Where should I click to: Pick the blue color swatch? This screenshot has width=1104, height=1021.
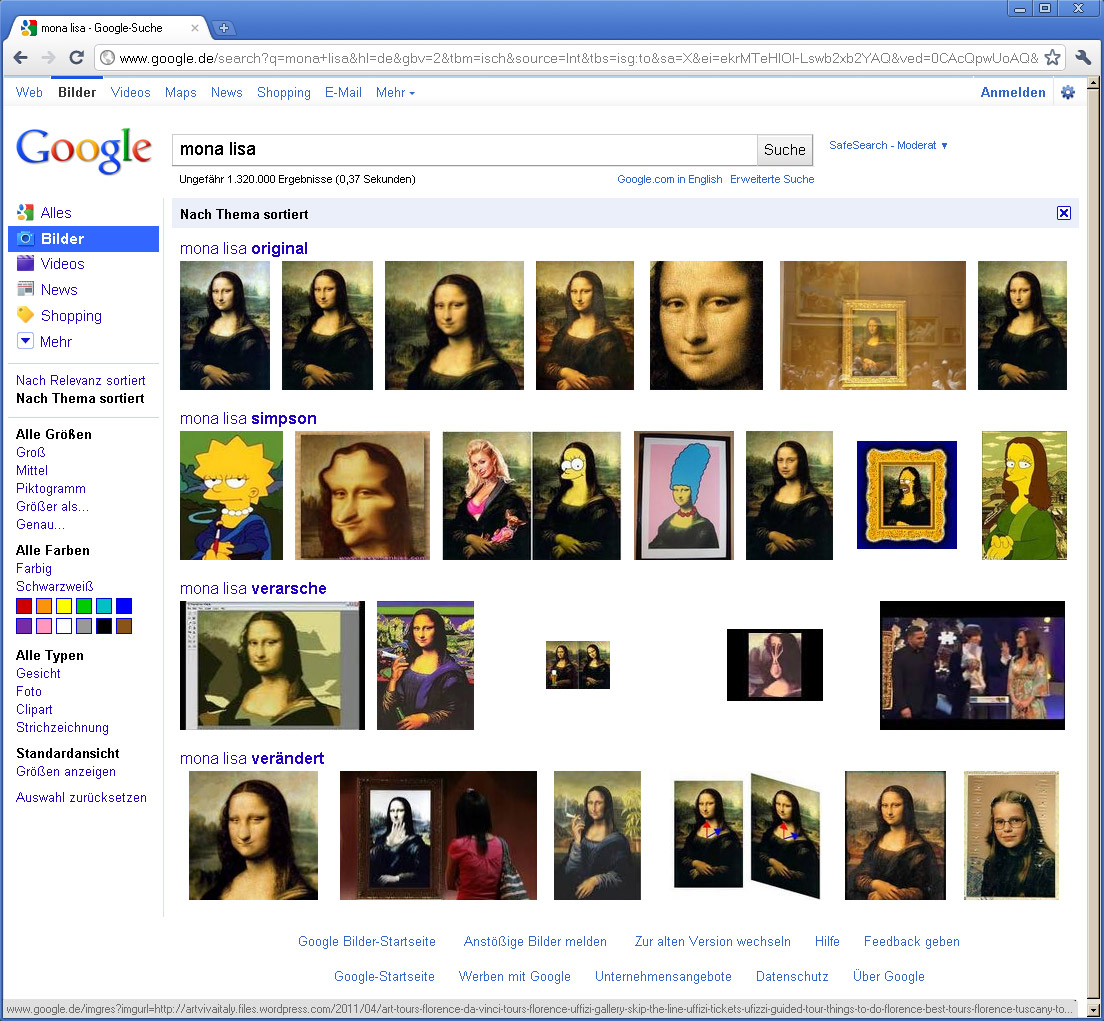pyautogui.click(x=124, y=606)
